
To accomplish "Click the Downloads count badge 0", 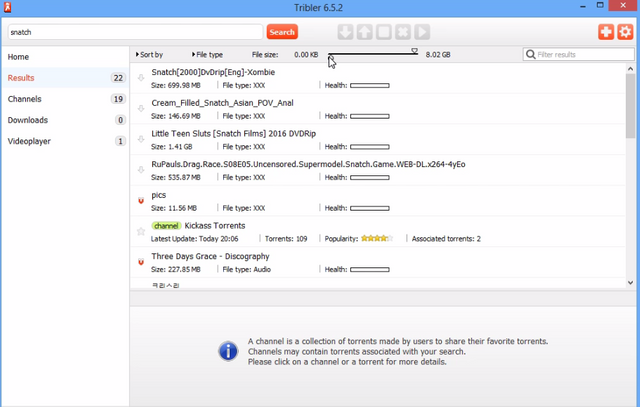I will [x=120, y=120].
